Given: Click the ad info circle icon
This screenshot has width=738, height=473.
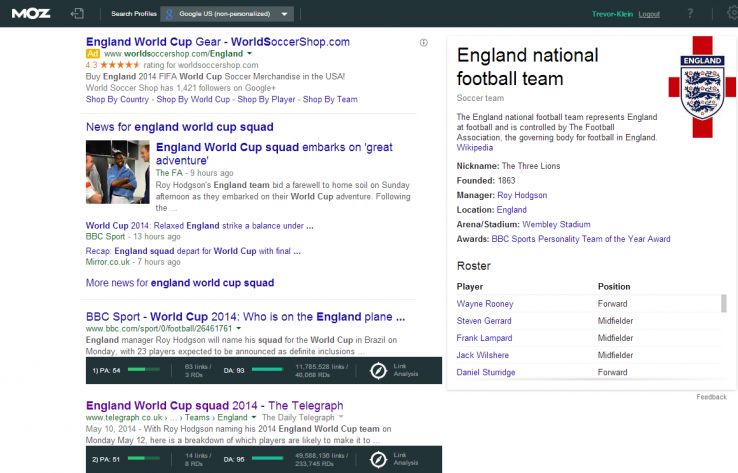Looking at the screenshot, I should pyautogui.click(x=424, y=42).
